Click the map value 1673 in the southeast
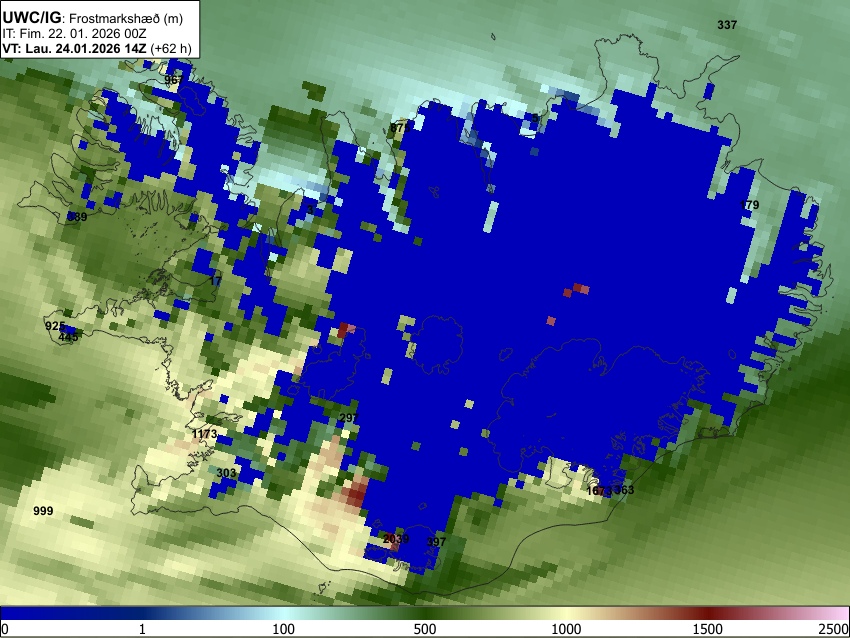 [x=599, y=491]
